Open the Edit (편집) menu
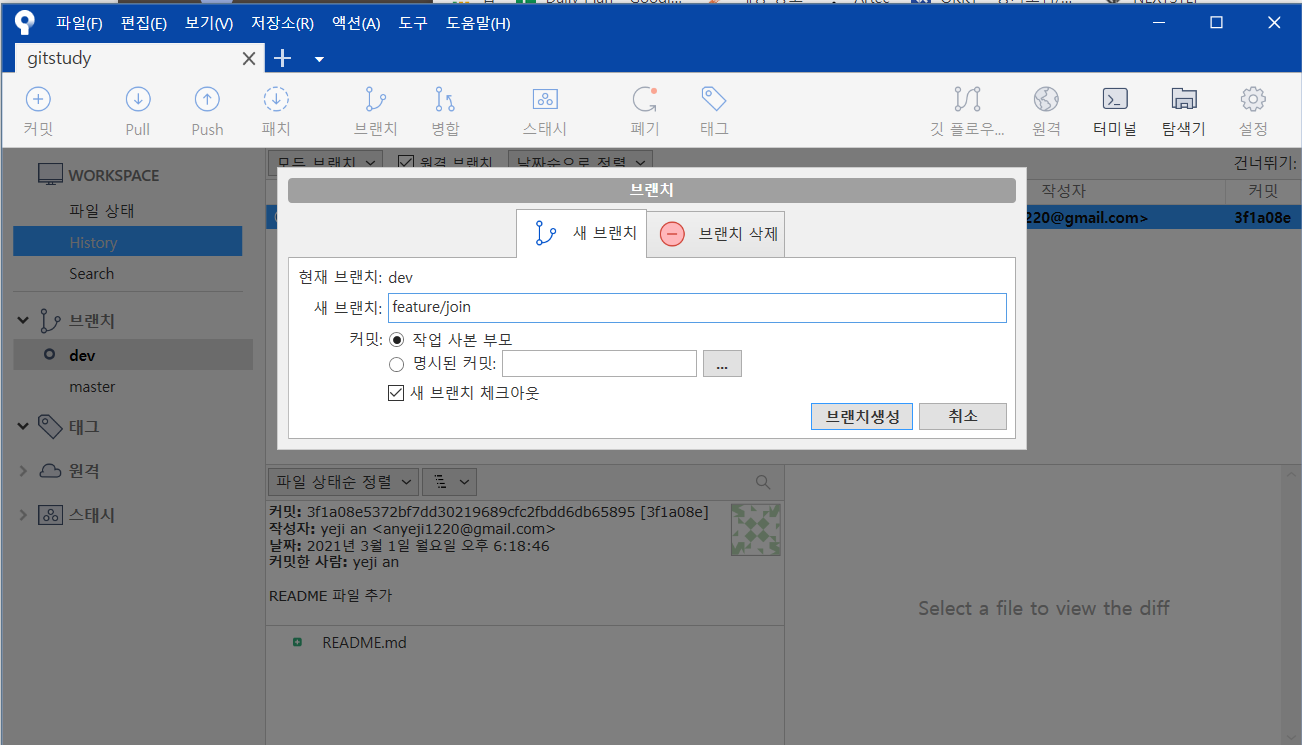 coord(144,23)
